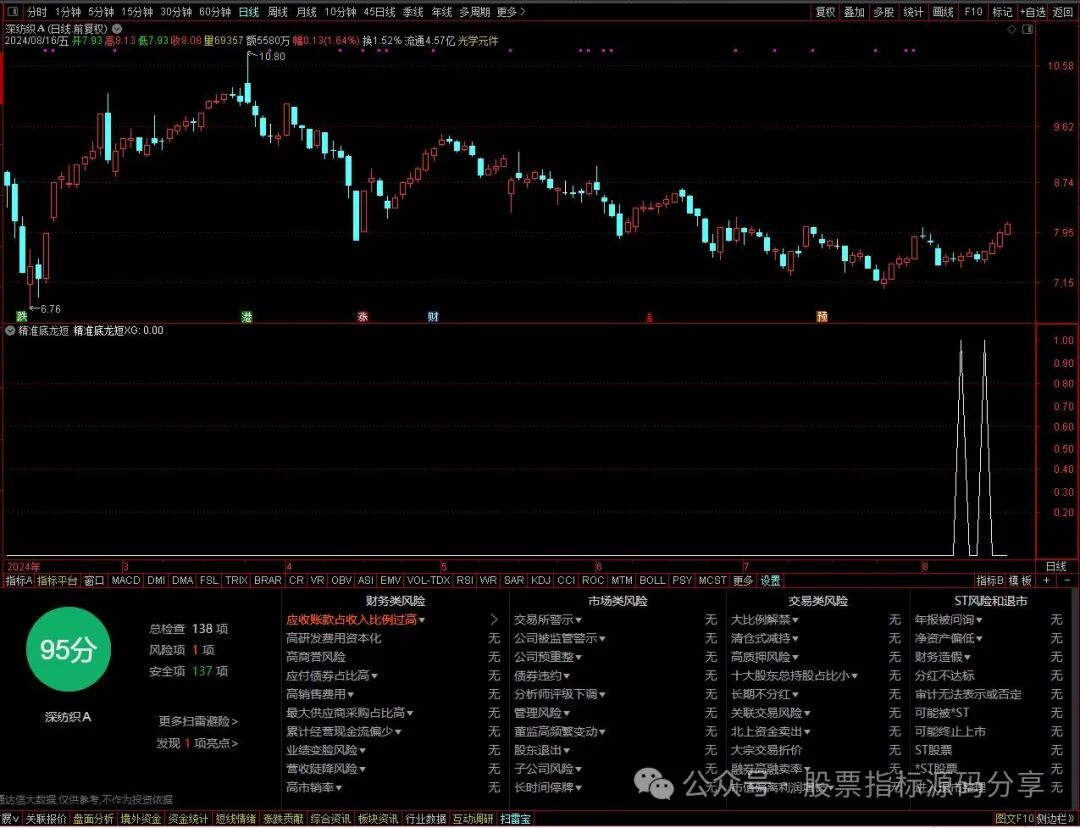Click the green '跌' event marker on chart
Screen dimensions: 1080x828
(x=22, y=316)
